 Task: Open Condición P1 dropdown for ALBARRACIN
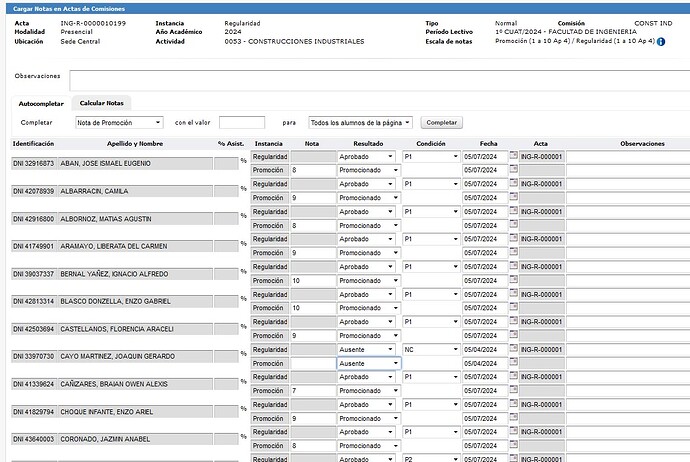(x=431, y=184)
